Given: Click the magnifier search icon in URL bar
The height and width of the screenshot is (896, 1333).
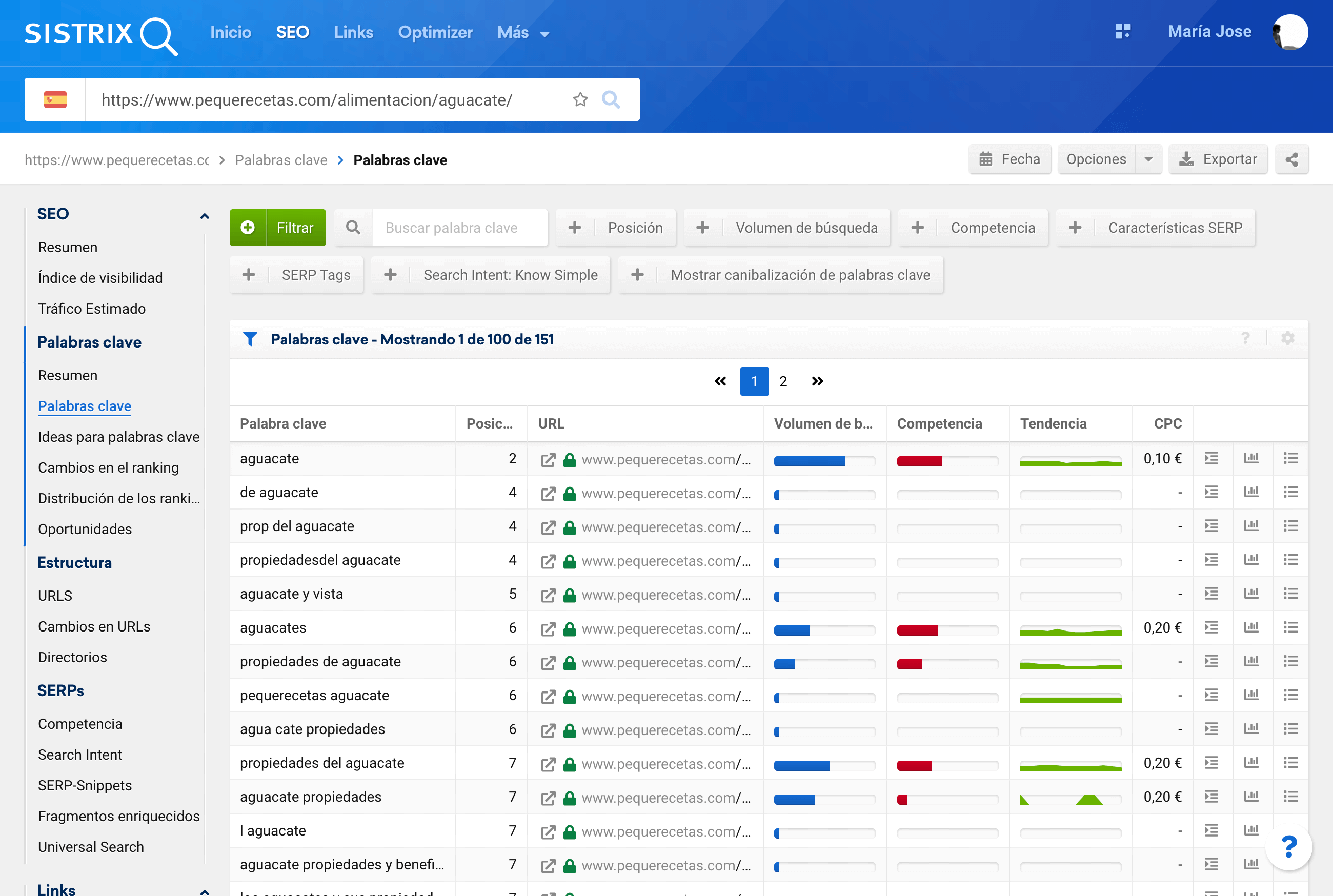Looking at the screenshot, I should click(611, 99).
